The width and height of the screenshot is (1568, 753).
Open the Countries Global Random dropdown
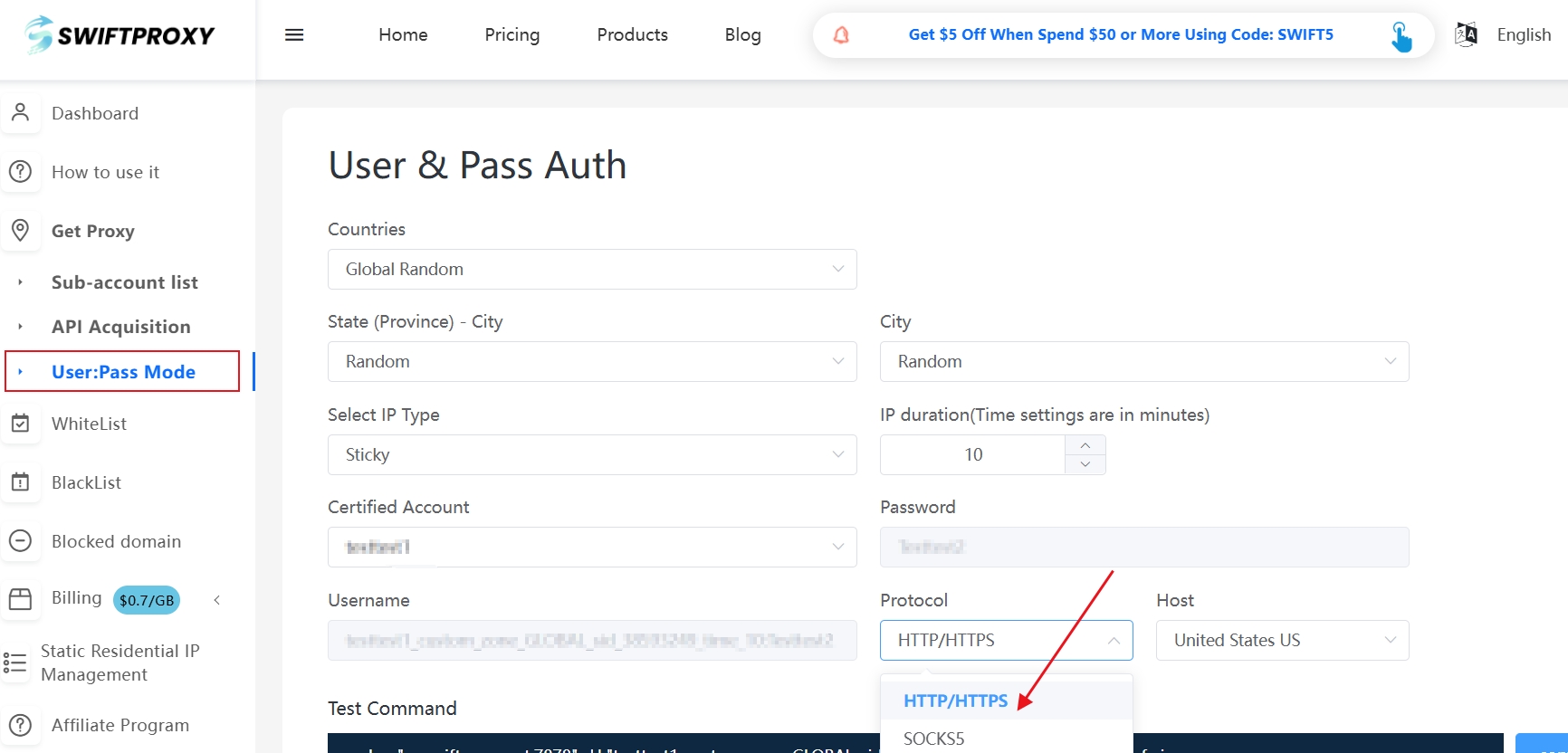(x=592, y=270)
